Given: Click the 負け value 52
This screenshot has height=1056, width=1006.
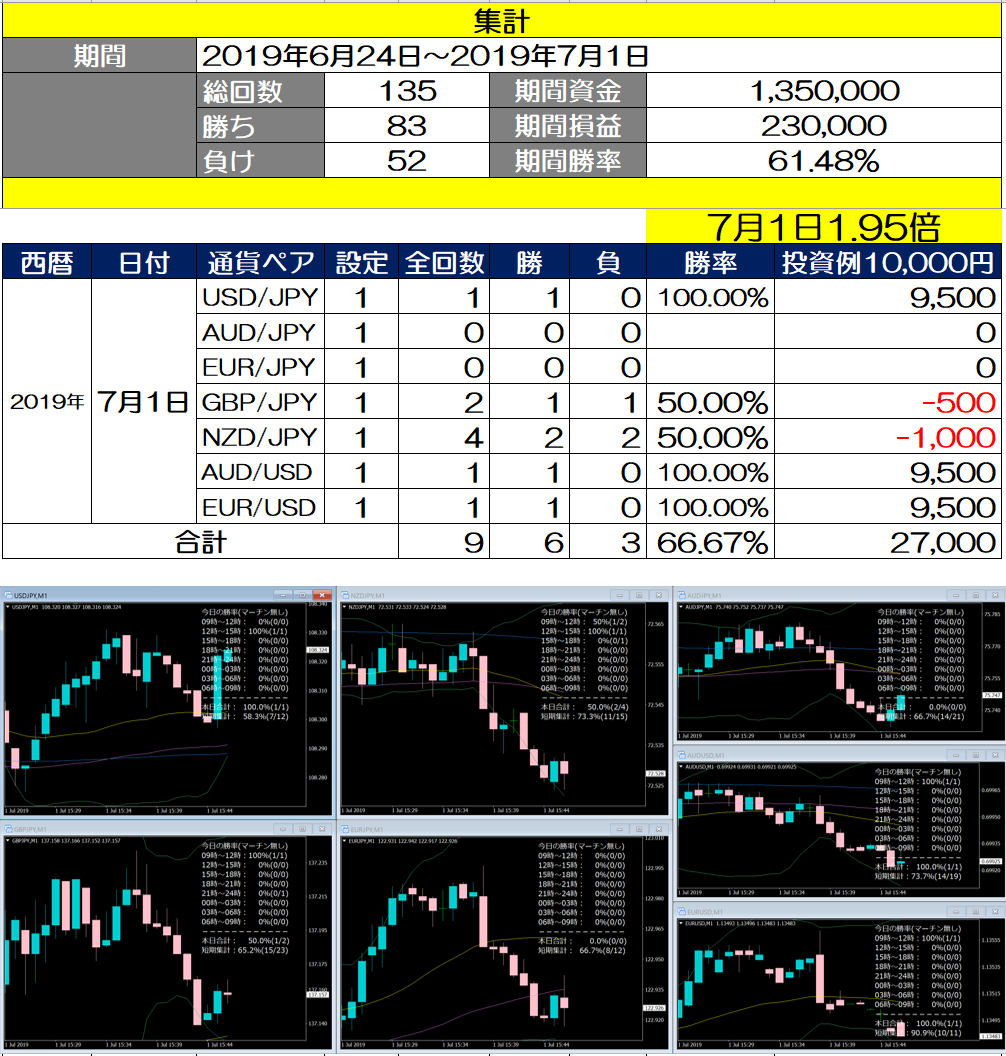Looking at the screenshot, I should coord(407,160).
